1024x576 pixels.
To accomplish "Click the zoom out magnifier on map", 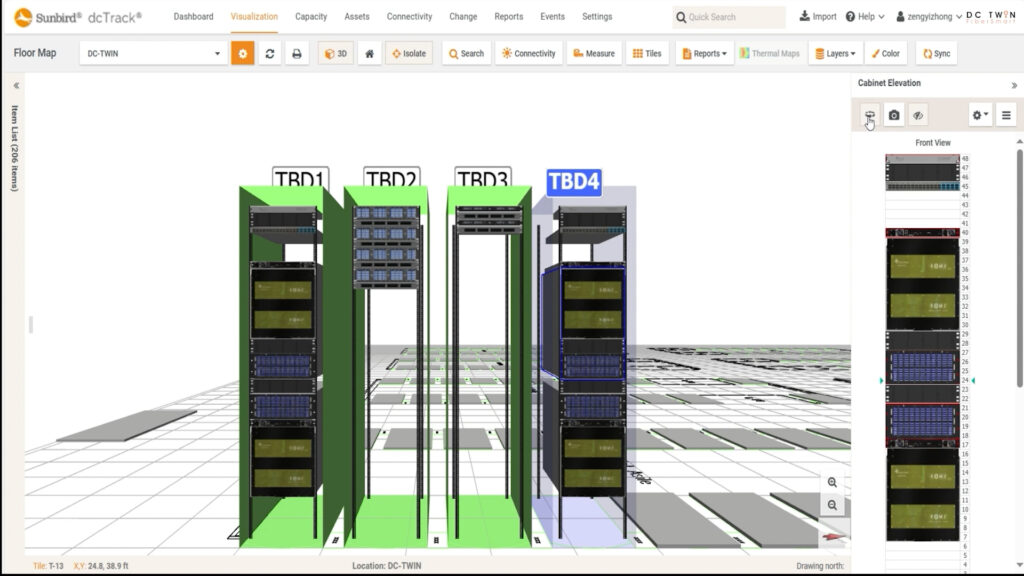I will (832, 505).
